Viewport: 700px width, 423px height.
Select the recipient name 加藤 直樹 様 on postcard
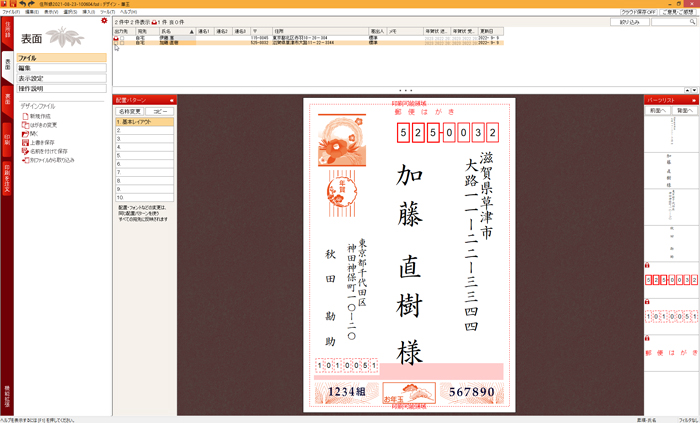(x=409, y=262)
